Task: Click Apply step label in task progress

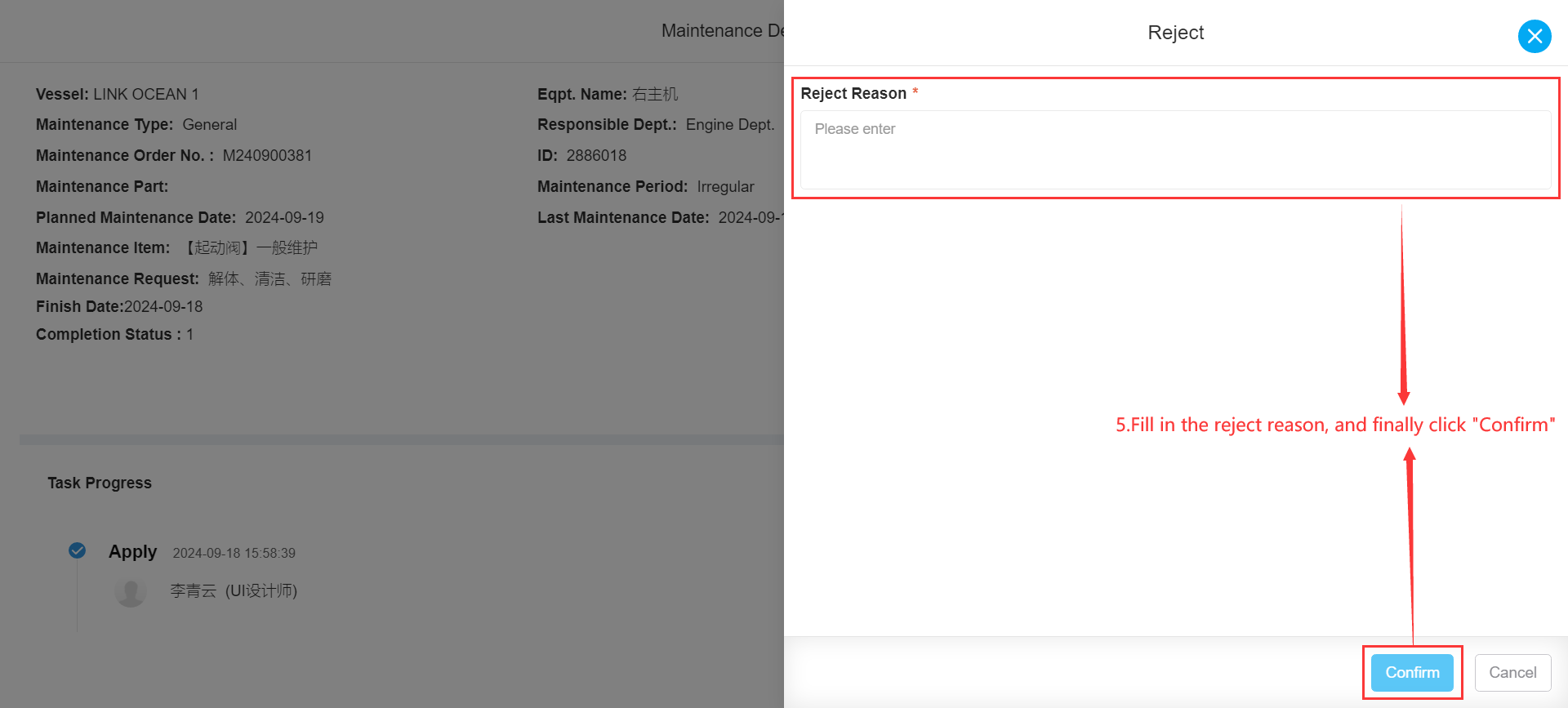Action: coord(132,552)
